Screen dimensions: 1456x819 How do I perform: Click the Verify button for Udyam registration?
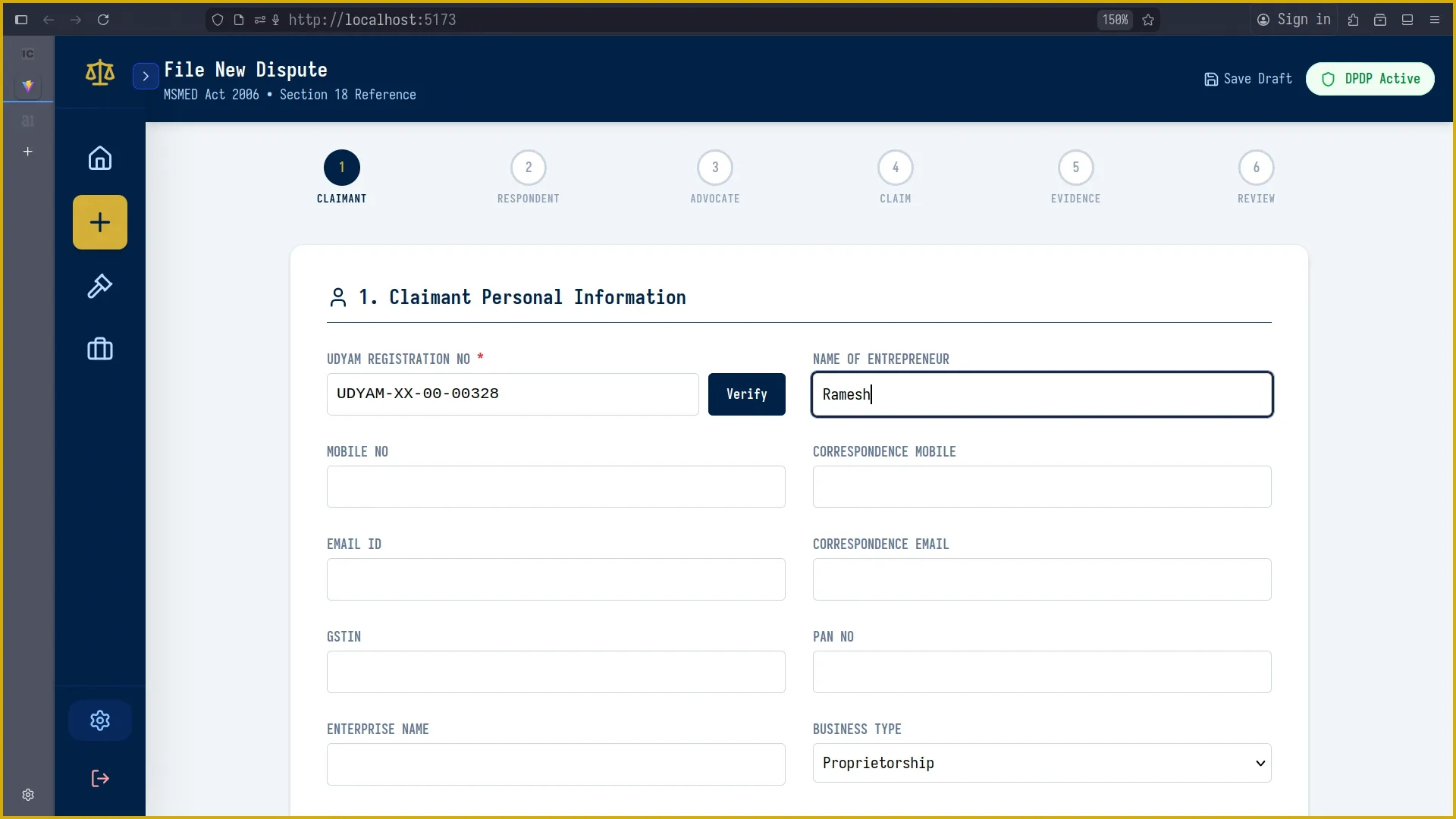pyautogui.click(x=746, y=394)
